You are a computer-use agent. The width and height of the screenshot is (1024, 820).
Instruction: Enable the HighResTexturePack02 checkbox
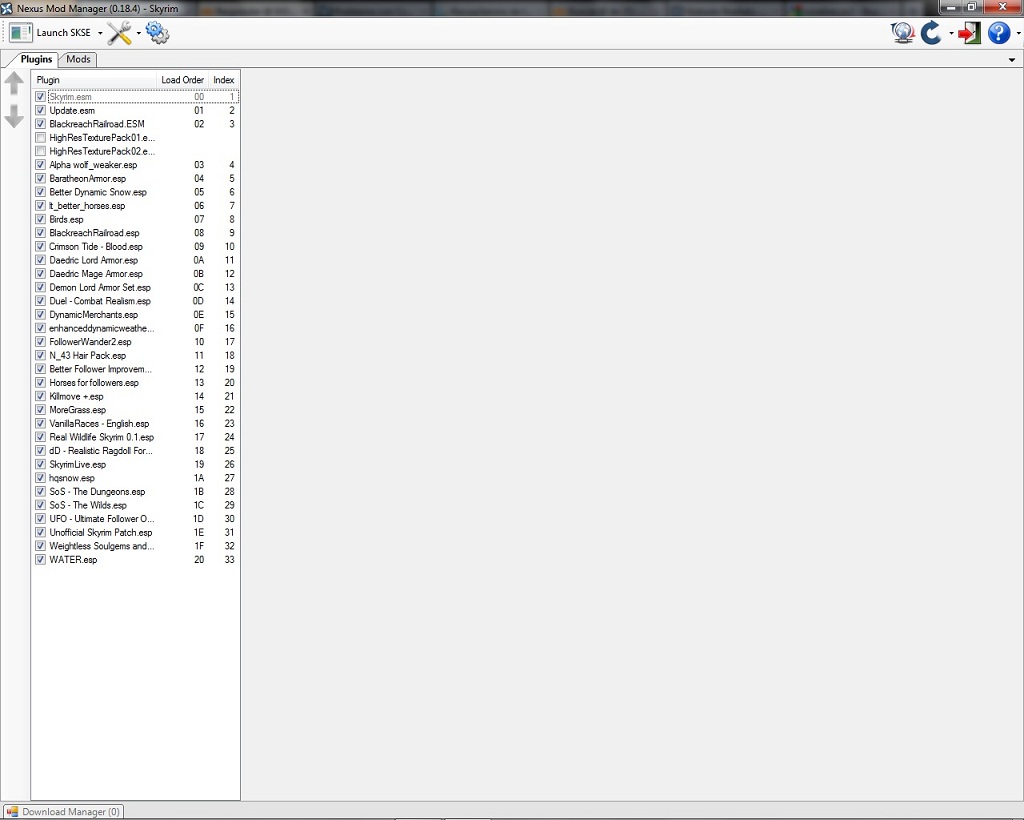click(40, 151)
